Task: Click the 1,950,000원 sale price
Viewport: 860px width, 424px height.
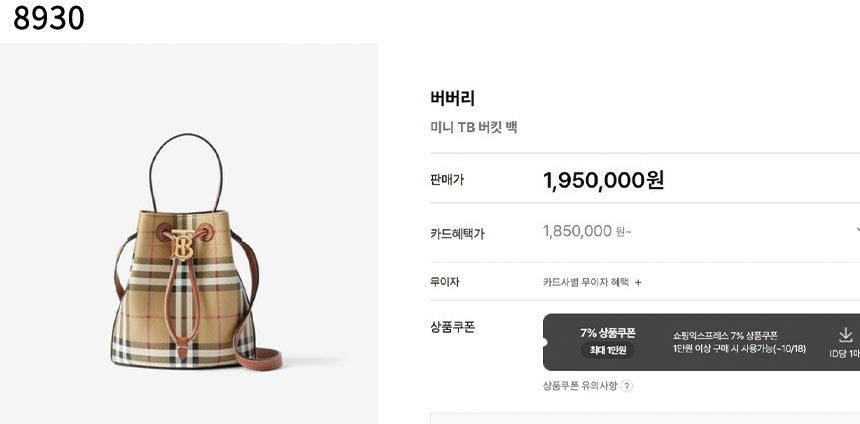Action: [603, 180]
